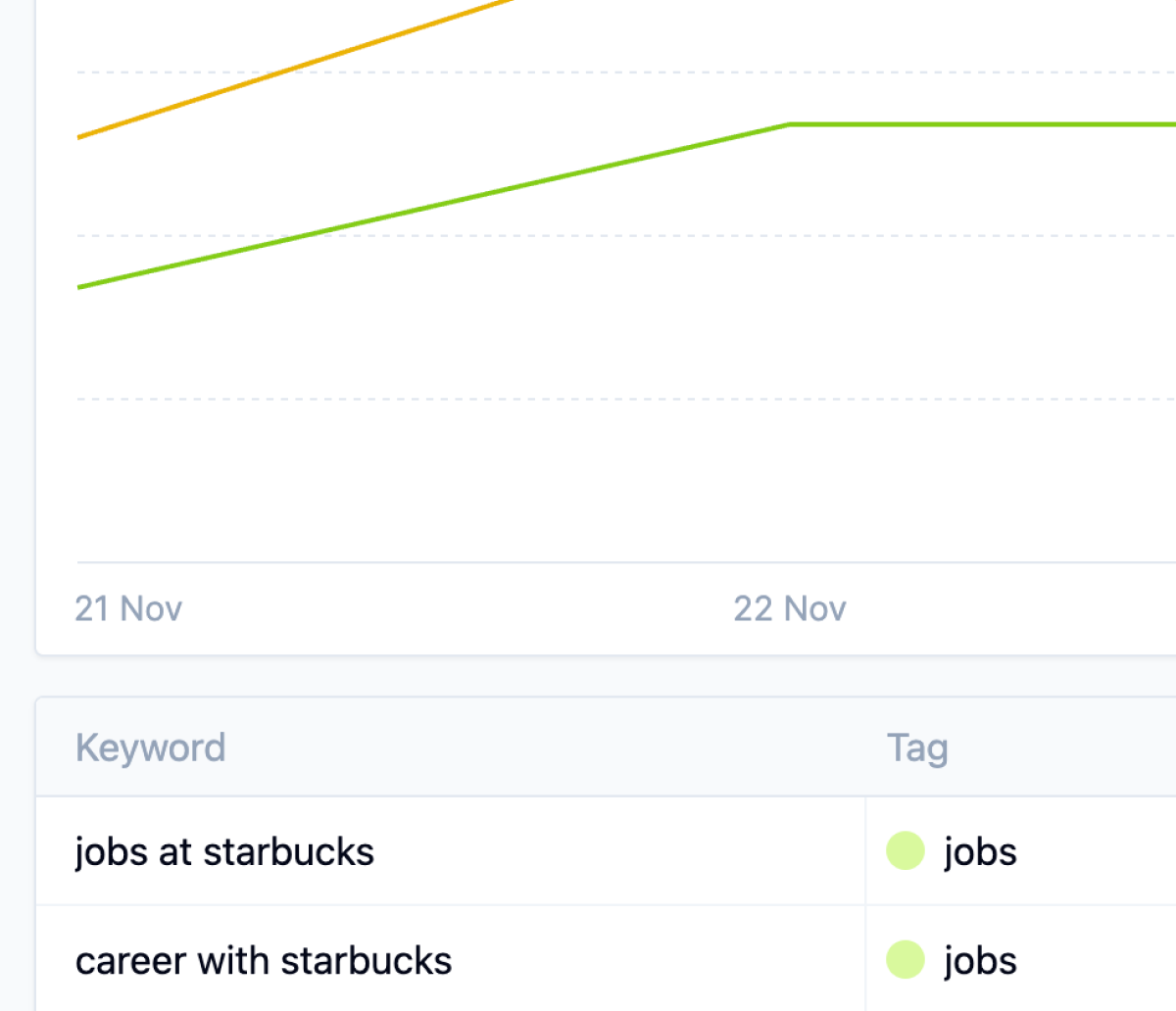Open the 'career with starbucks' keyword
Image resolution: width=1176 pixels, height=1011 pixels.
tap(264, 961)
